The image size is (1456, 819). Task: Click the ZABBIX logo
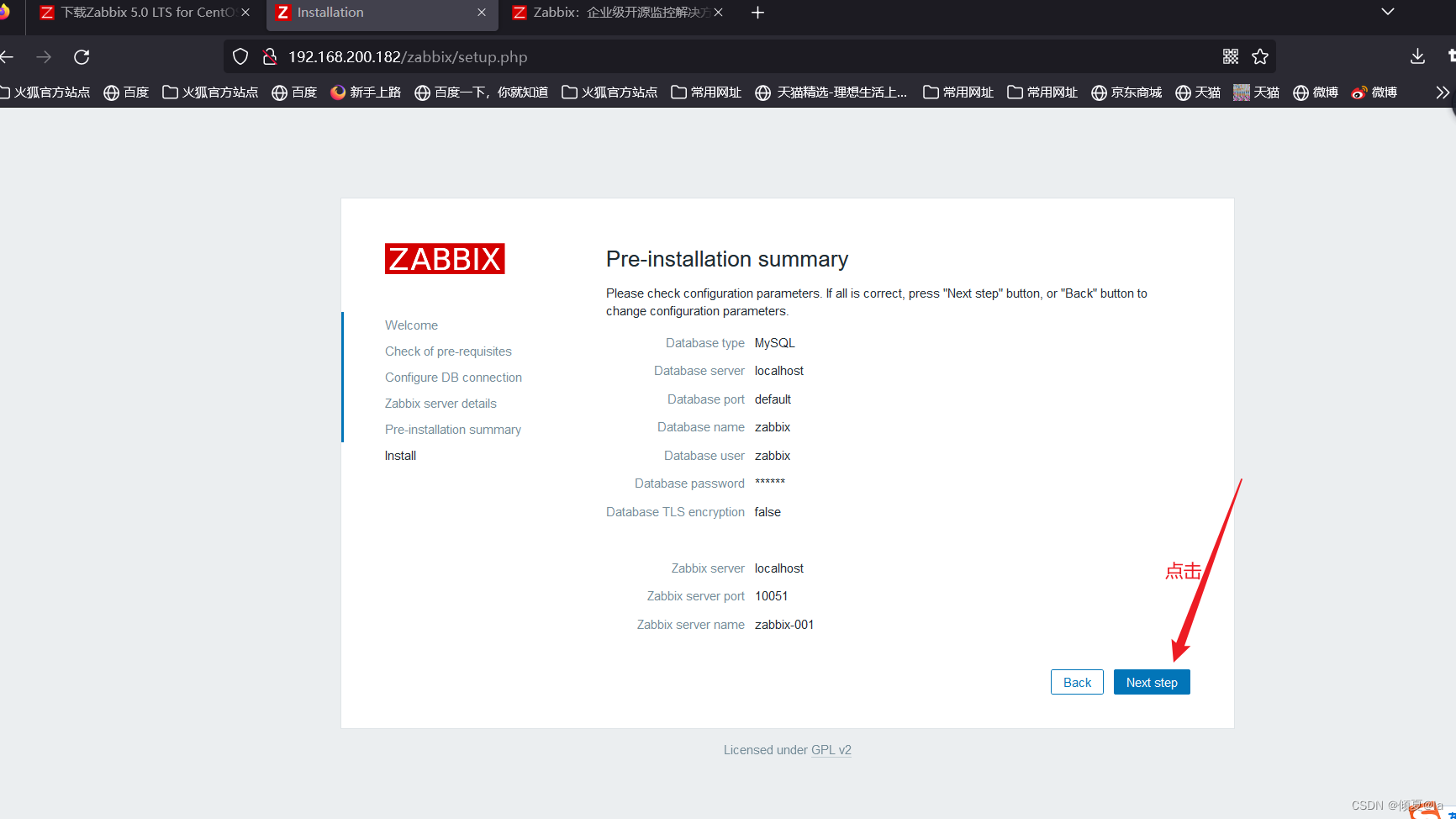coord(445,259)
